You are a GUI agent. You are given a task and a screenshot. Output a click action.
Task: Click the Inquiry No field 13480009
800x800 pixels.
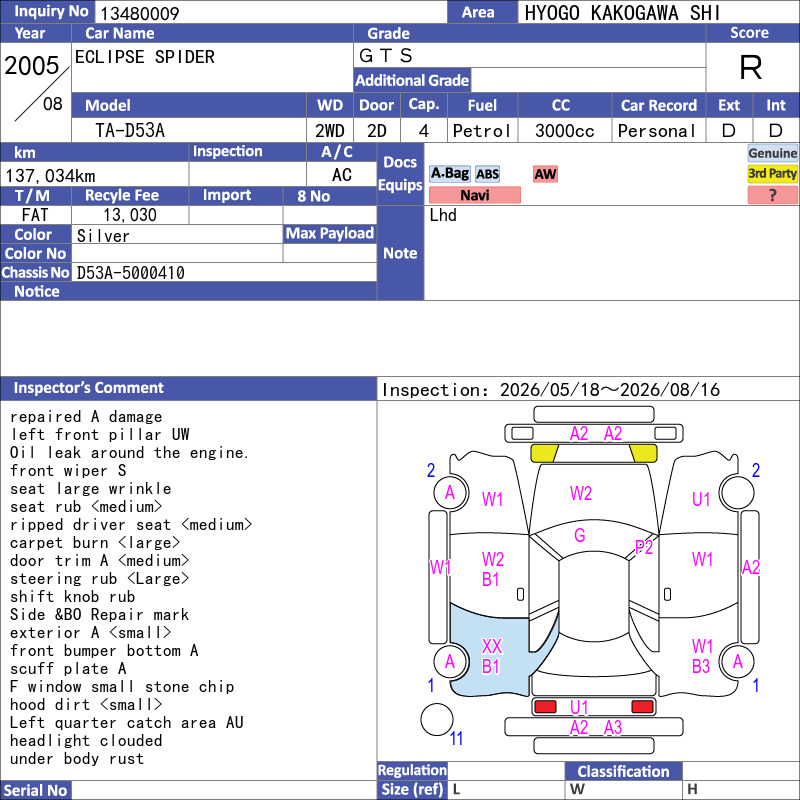[271, 12]
